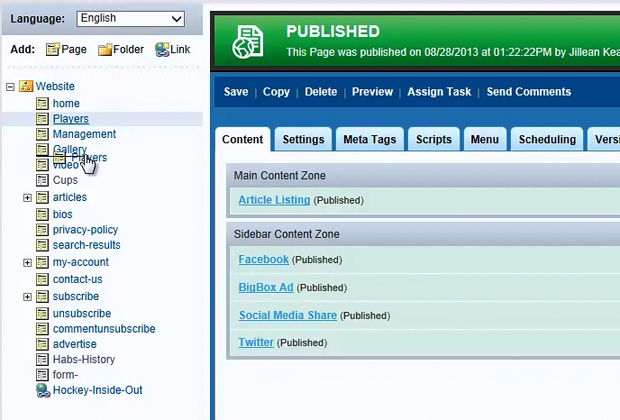Click the Add Page icon
The image size is (620, 420).
[x=53, y=49]
